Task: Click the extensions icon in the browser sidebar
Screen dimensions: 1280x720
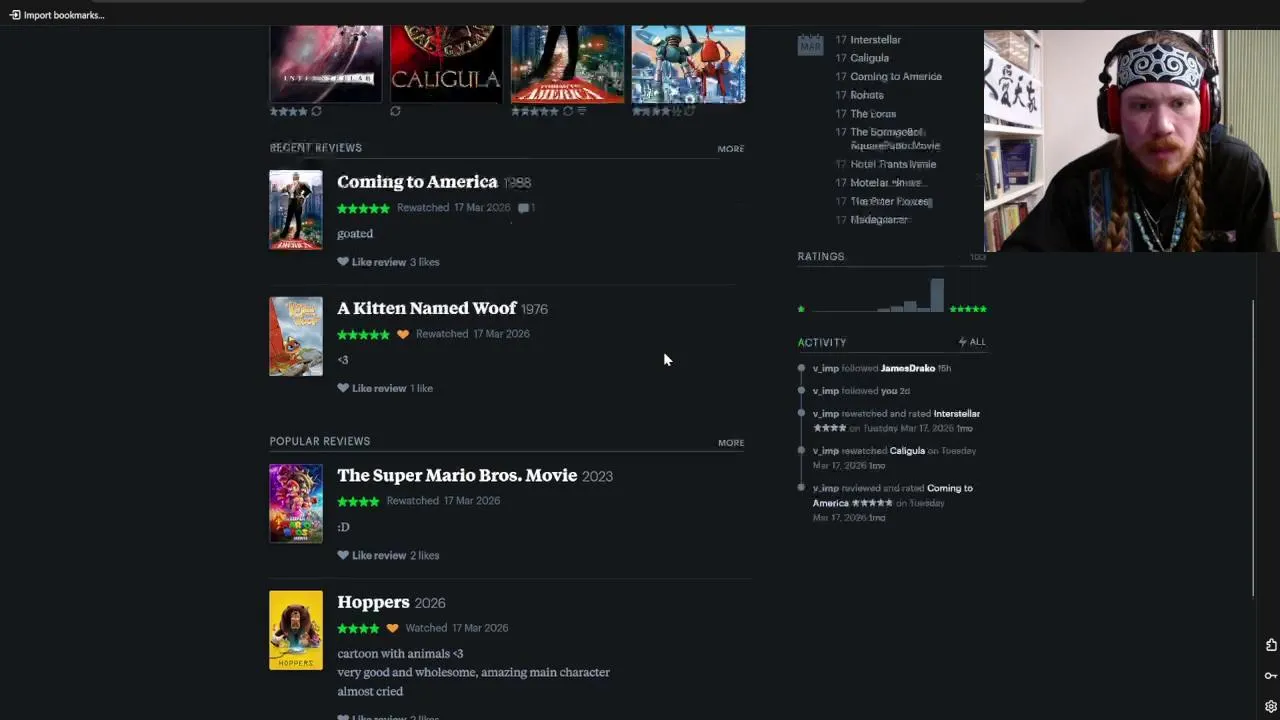Action: pos(1271,645)
